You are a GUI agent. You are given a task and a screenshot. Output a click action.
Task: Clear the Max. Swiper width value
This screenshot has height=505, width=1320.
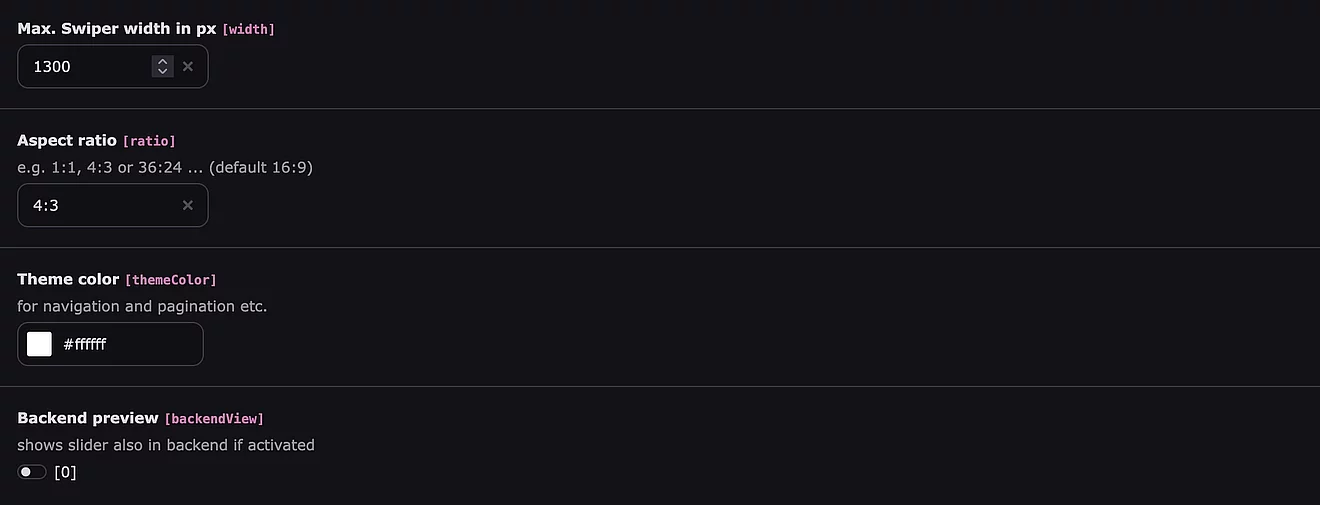point(188,67)
